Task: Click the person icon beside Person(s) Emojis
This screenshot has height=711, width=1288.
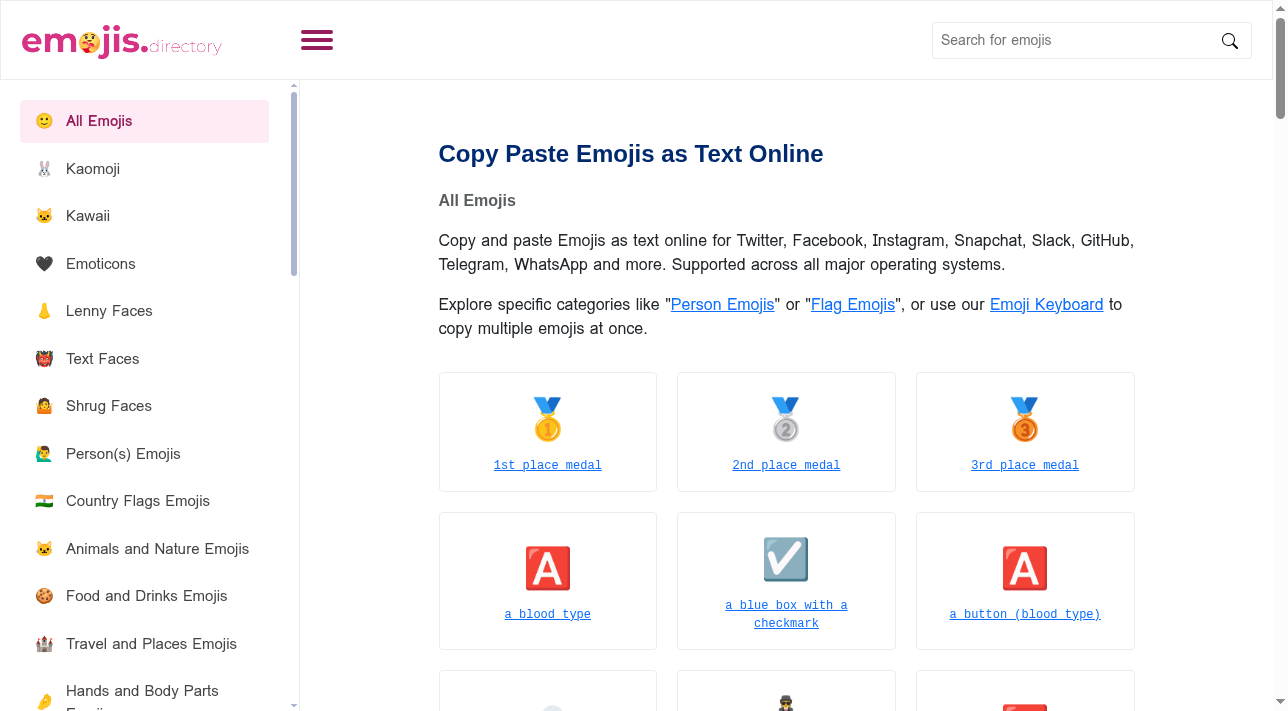Action: pos(44,454)
